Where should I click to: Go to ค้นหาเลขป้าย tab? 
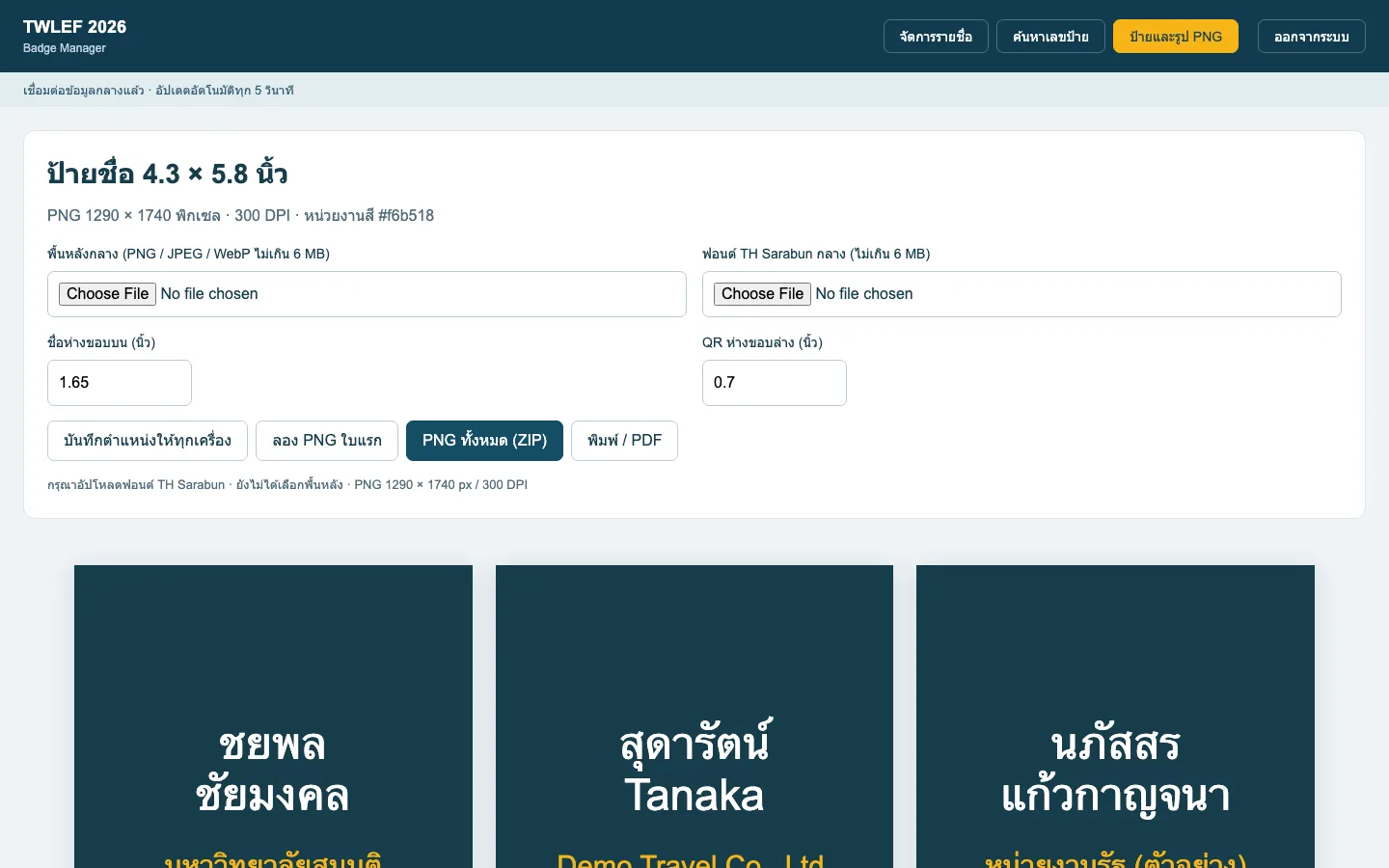(x=1050, y=37)
